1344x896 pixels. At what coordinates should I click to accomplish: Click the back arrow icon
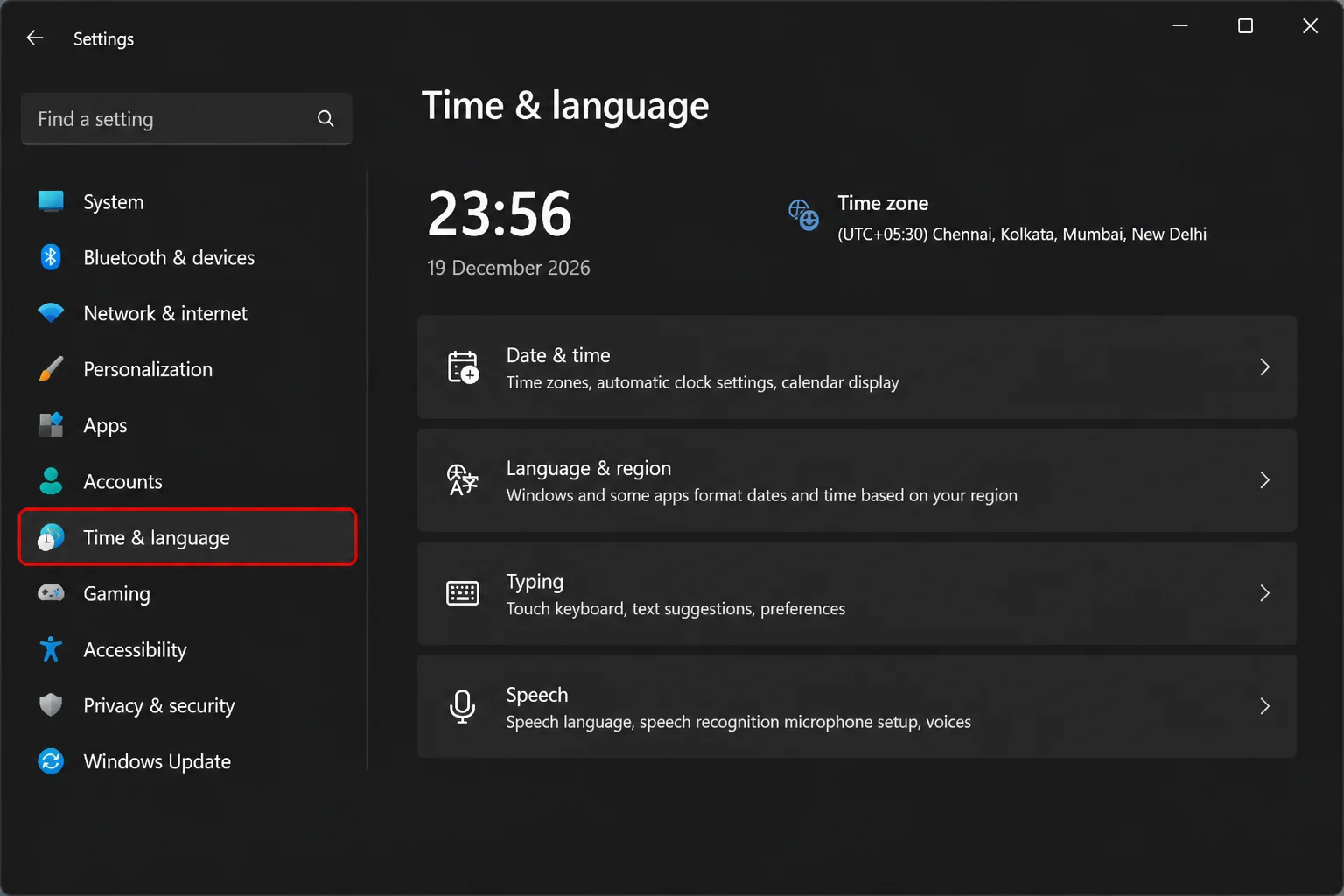35,38
